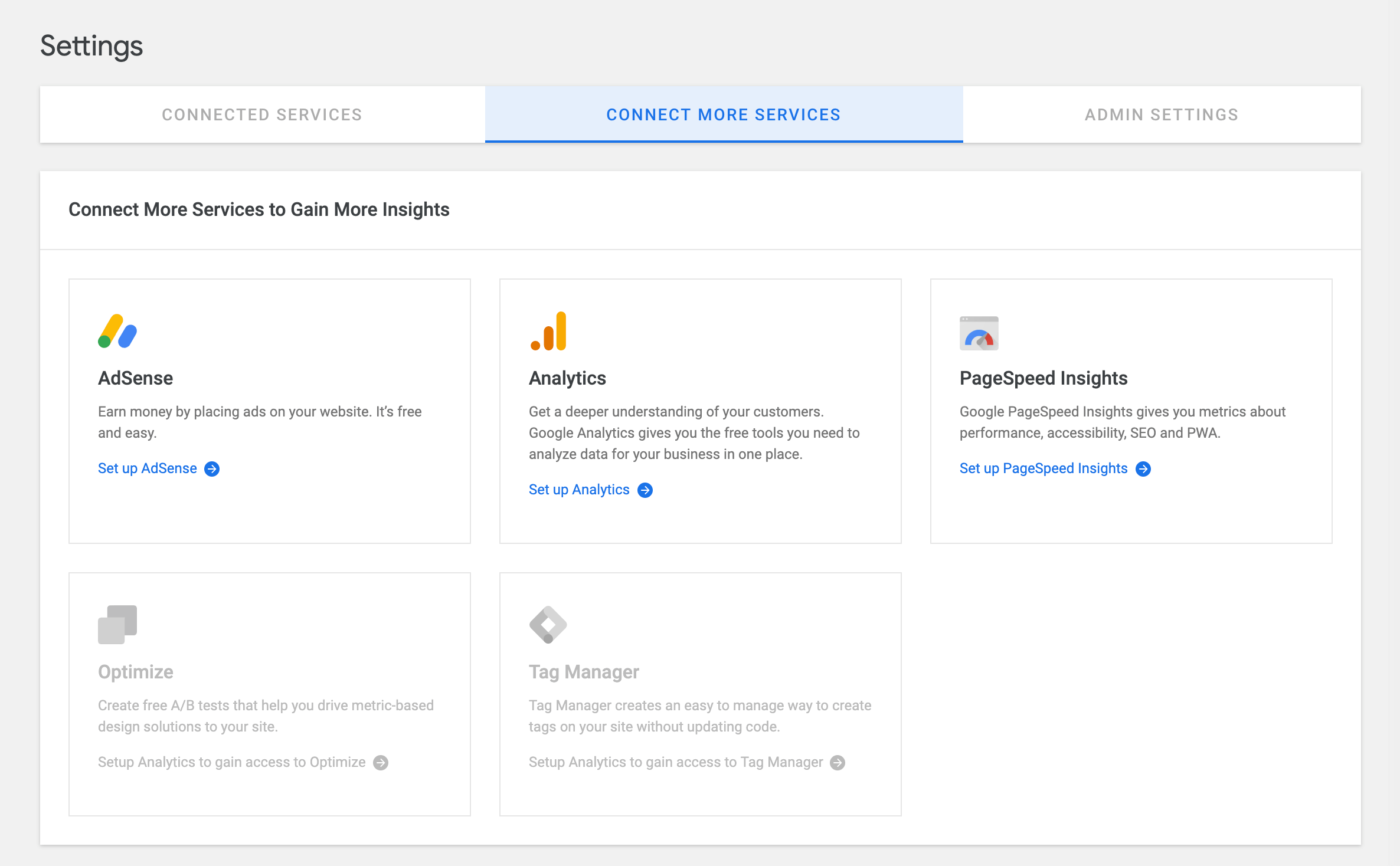Image resolution: width=1400 pixels, height=866 pixels.
Task: Click the Set up AdSense link
Action: tap(148, 468)
